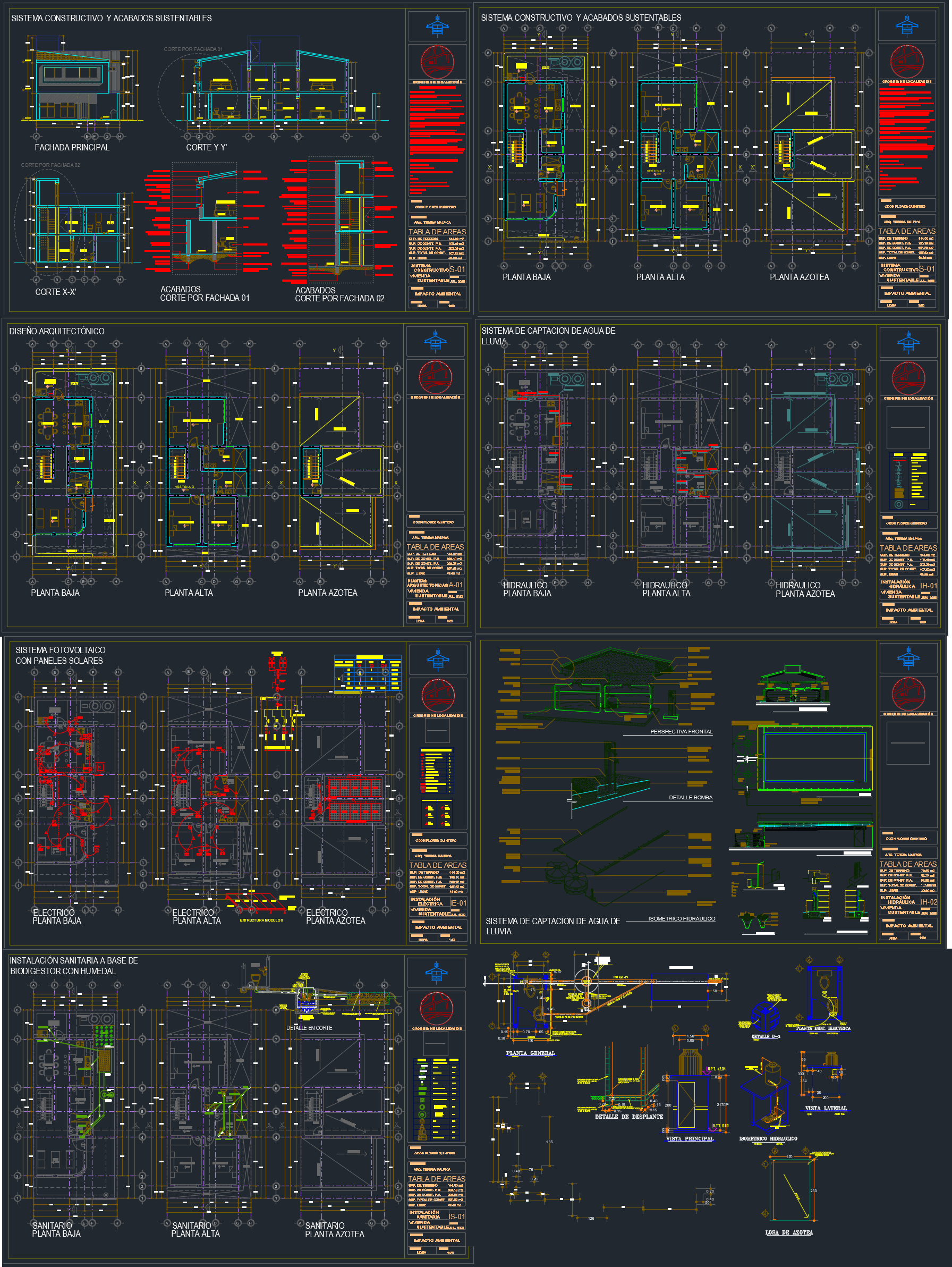Screen dimensions: 952x1267
Task: Select the INSTALACIÓN SANITARIA A BASE DE BIODIGESTOR title
Action: (73, 966)
